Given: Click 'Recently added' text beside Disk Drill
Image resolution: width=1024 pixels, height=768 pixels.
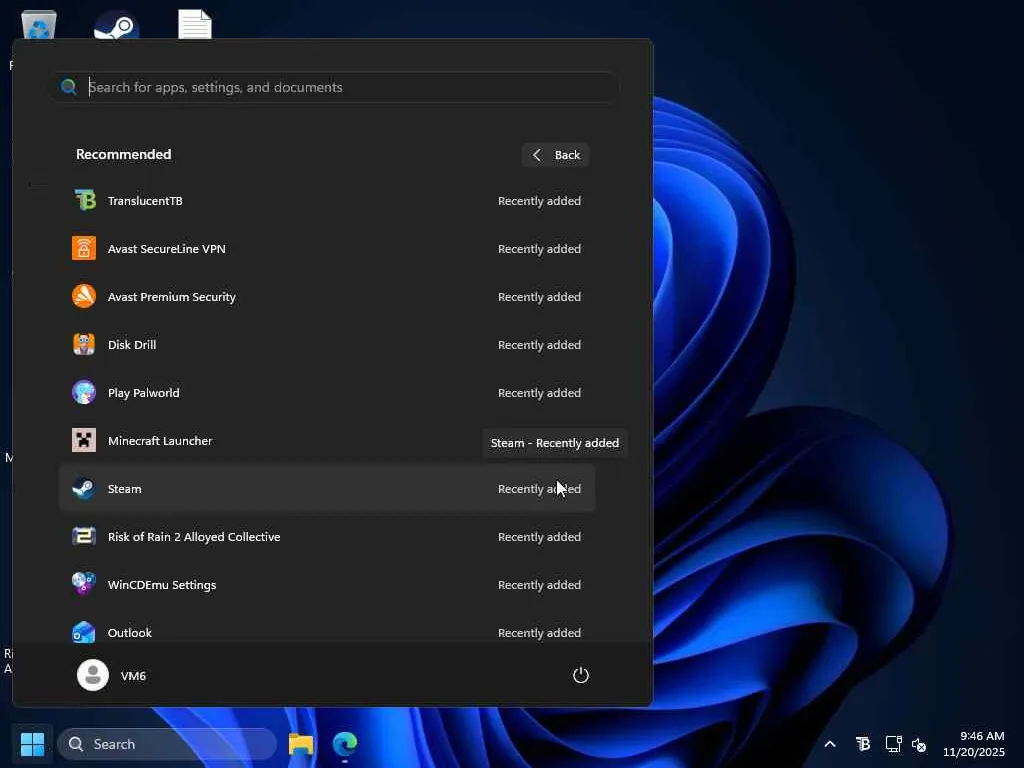Looking at the screenshot, I should click(x=539, y=345).
